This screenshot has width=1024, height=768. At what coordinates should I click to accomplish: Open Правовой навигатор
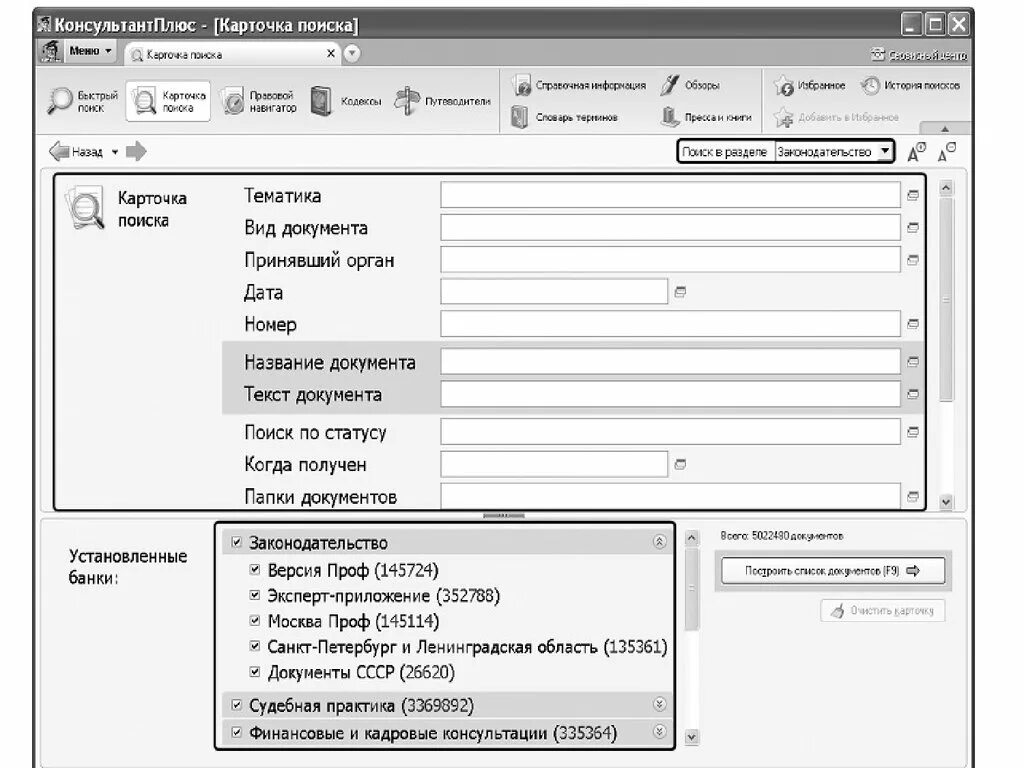click(258, 101)
